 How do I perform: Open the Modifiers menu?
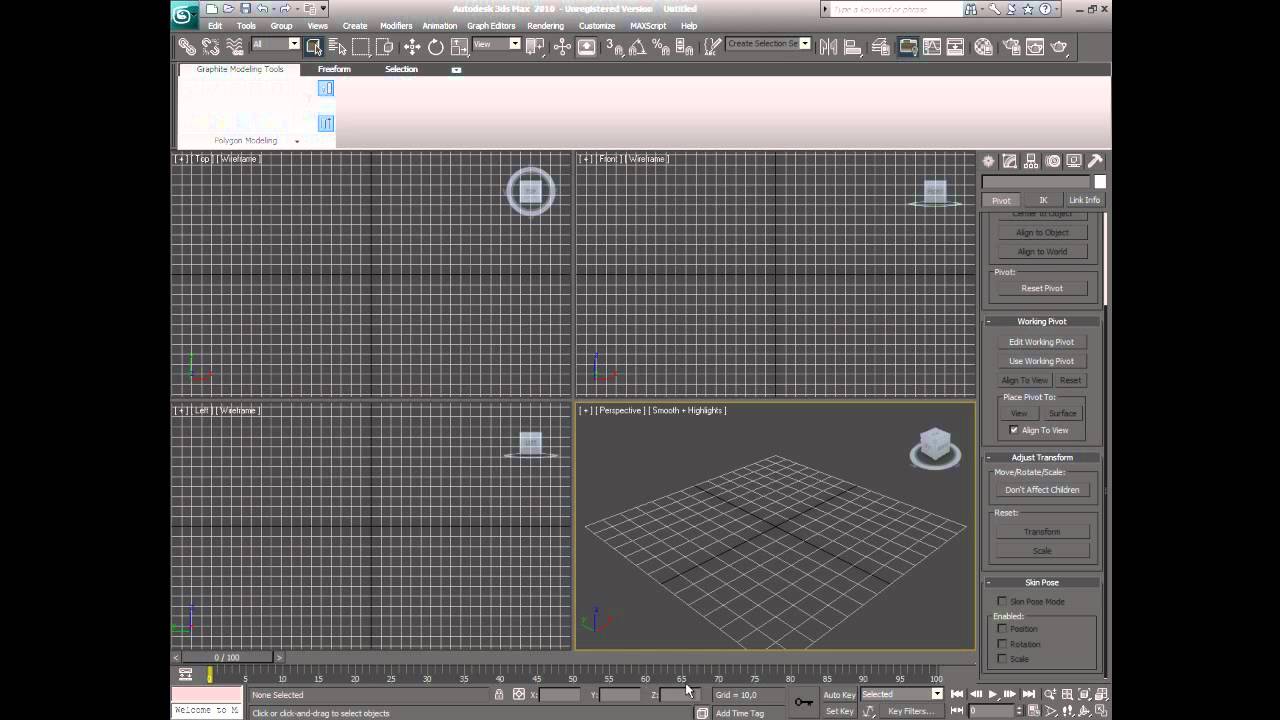[396, 26]
